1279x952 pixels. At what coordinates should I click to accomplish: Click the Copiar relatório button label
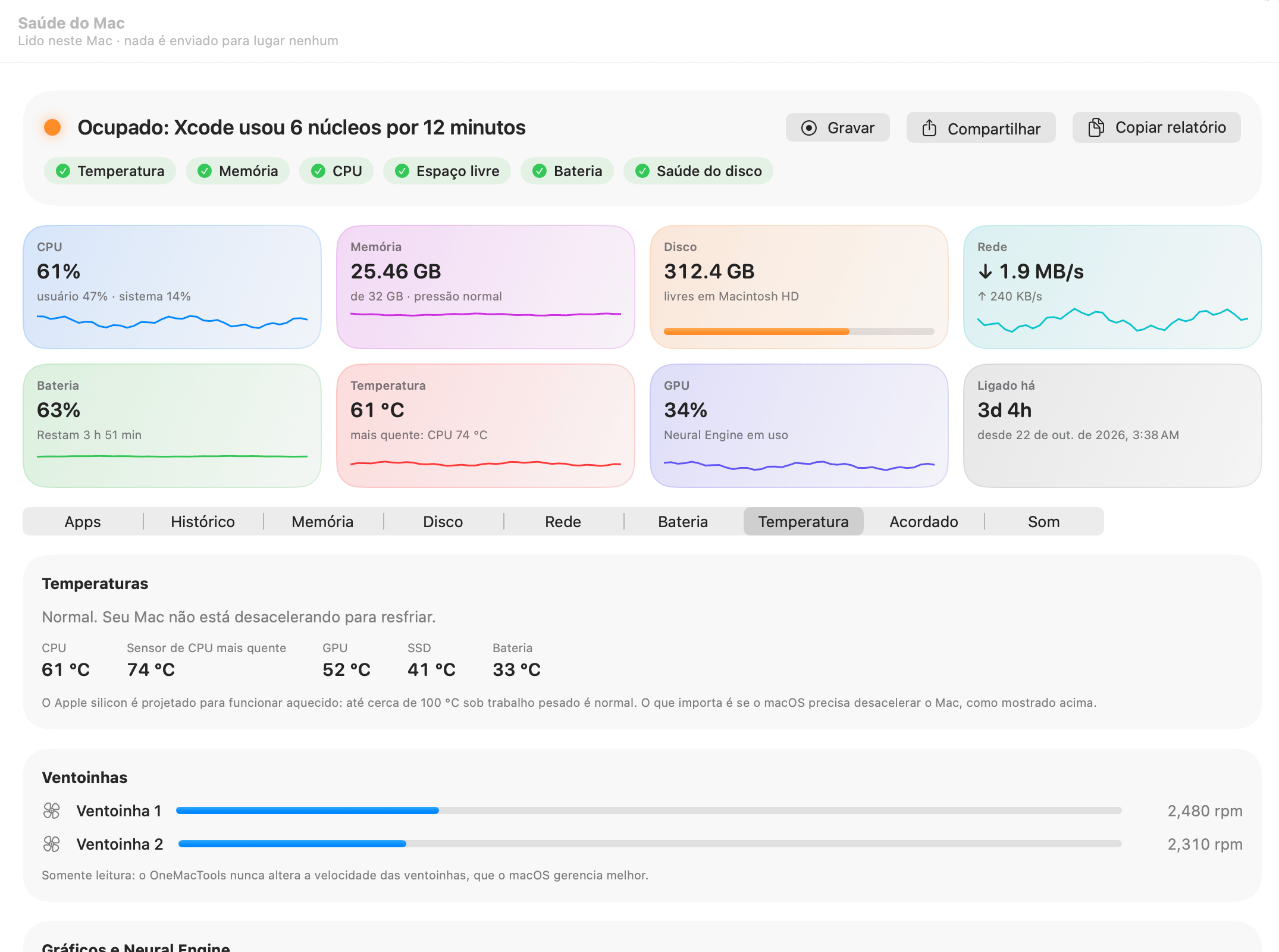[x=1171, y=127]
